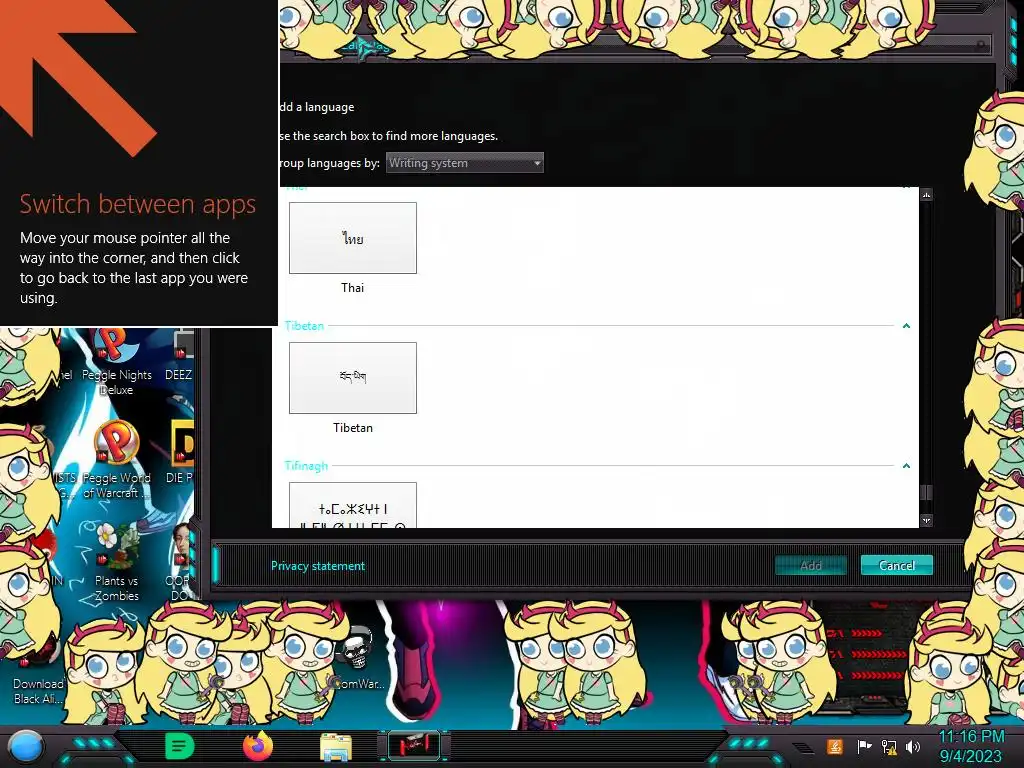The width and height of the screenshot is (1024, 768).
Task: Click the orange Java tray icon
Action: [x=835, y=746]
